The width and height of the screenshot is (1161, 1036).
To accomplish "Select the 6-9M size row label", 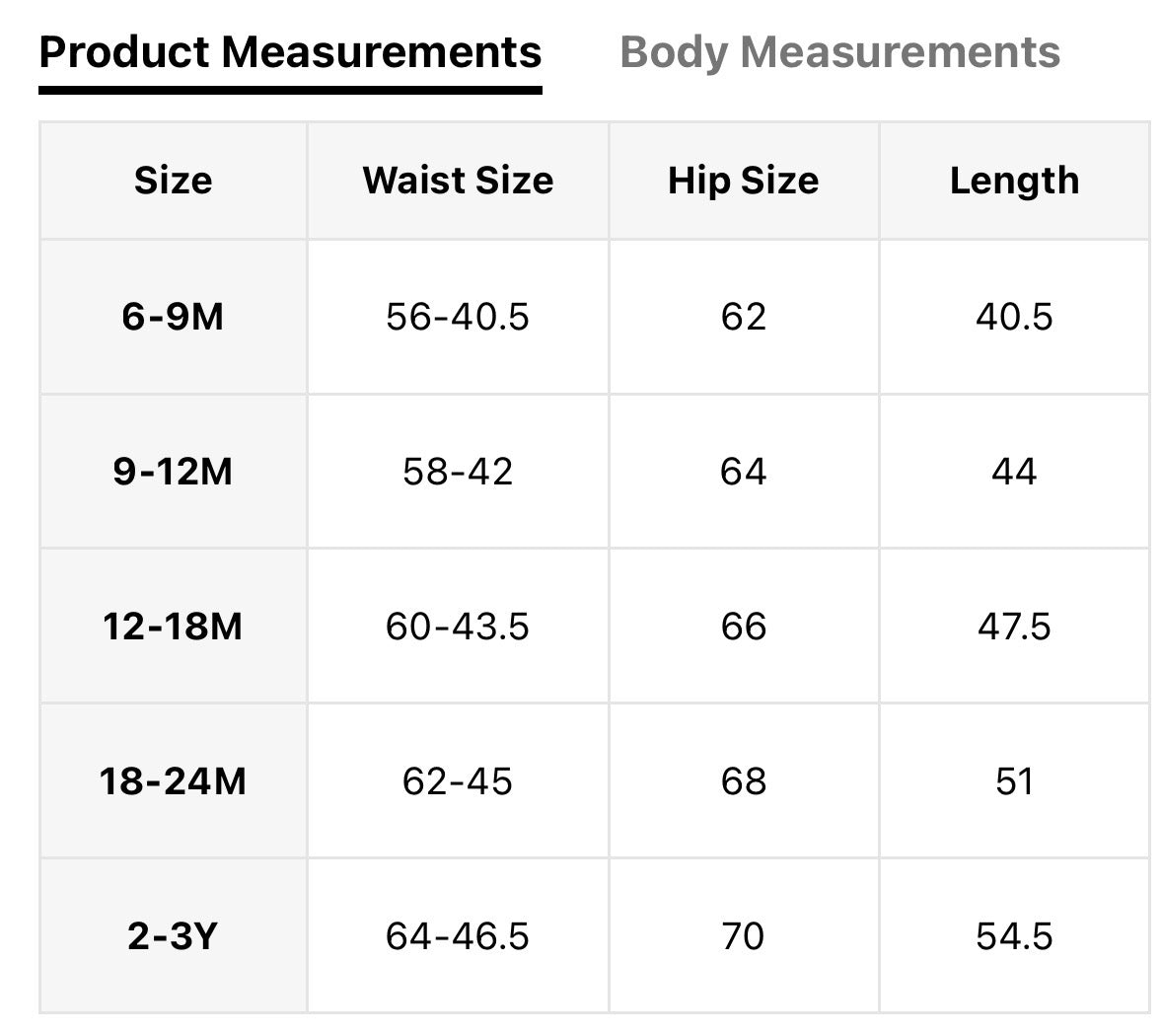I will (173, 317).
